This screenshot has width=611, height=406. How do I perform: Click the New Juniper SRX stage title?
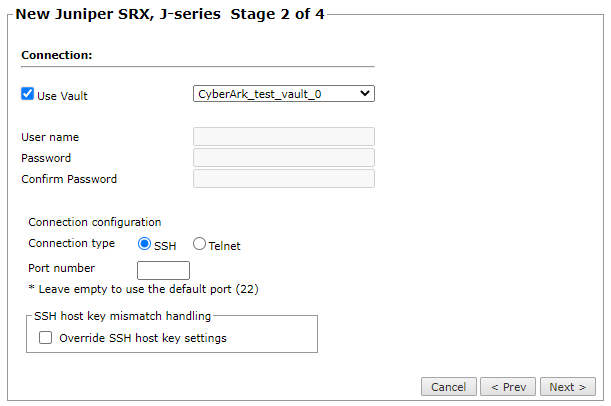(169, 15)
